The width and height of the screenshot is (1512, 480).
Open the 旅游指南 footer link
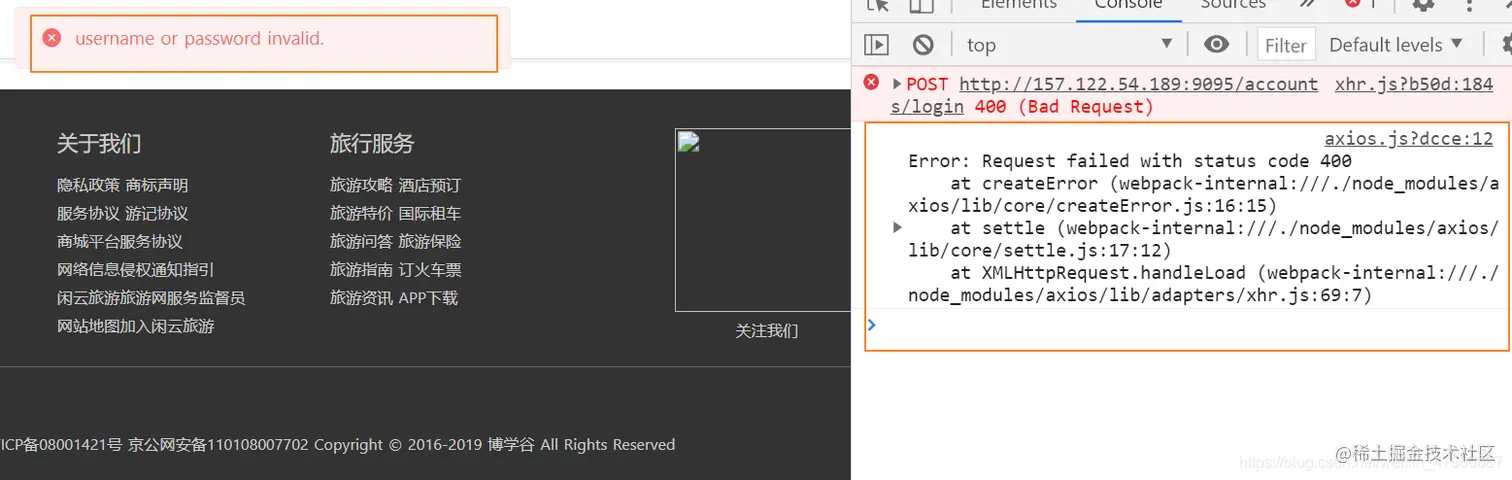[x=361, y=269]
